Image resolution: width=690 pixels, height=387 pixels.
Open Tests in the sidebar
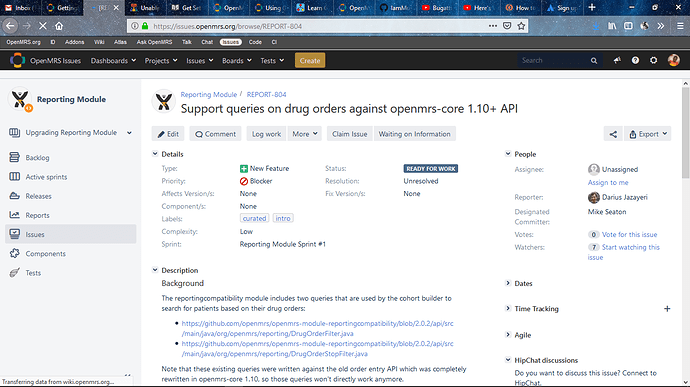pos(33,273)
